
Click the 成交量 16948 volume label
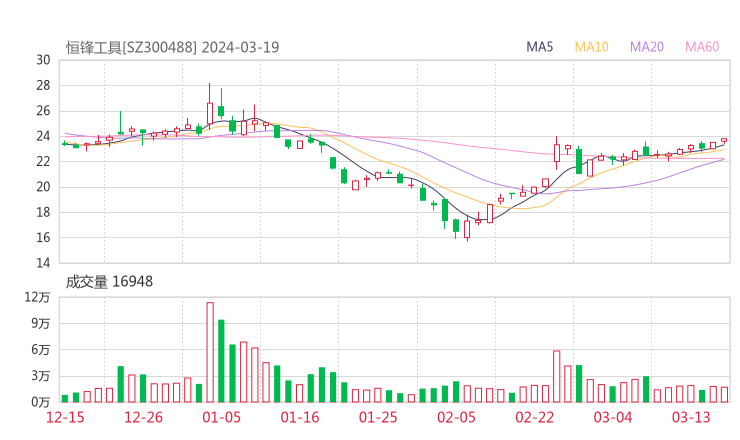coord(109,282)
